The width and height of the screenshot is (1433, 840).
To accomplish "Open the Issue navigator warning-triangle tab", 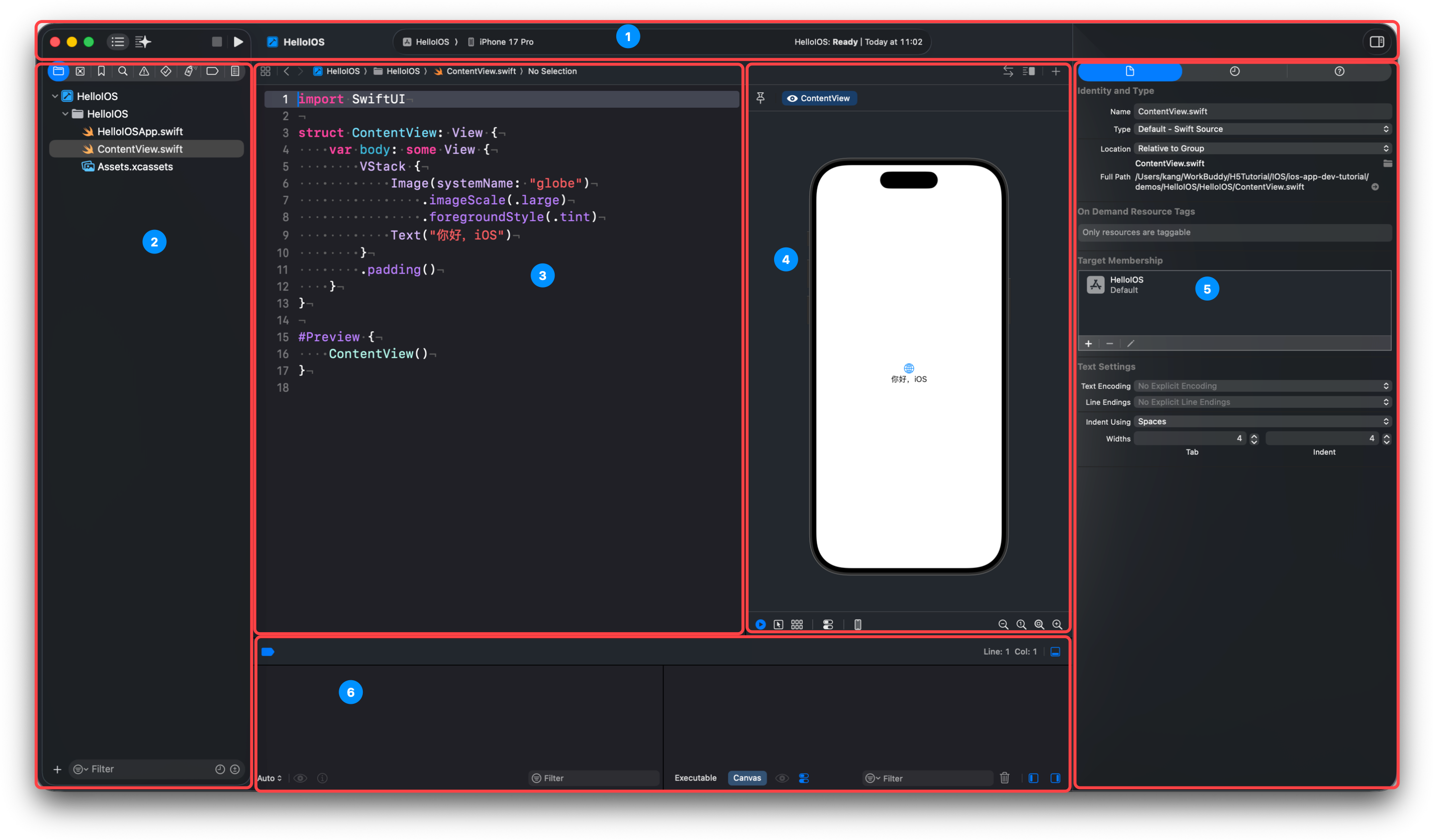I will [x=144, y=71].
